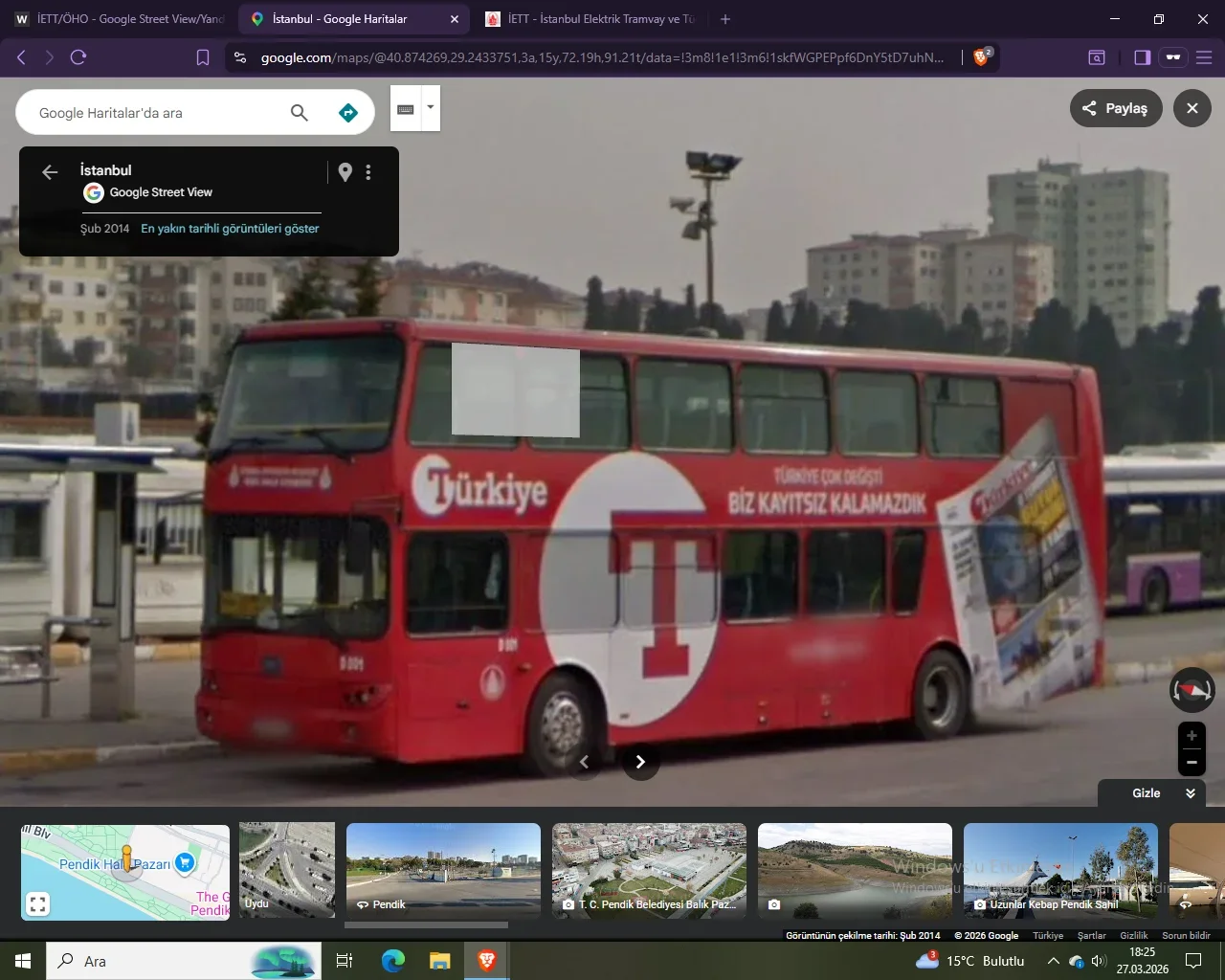Open the three-dot overflow menu
The width and height of the screenshot is (1225, 980).
(x=368, y=171)
